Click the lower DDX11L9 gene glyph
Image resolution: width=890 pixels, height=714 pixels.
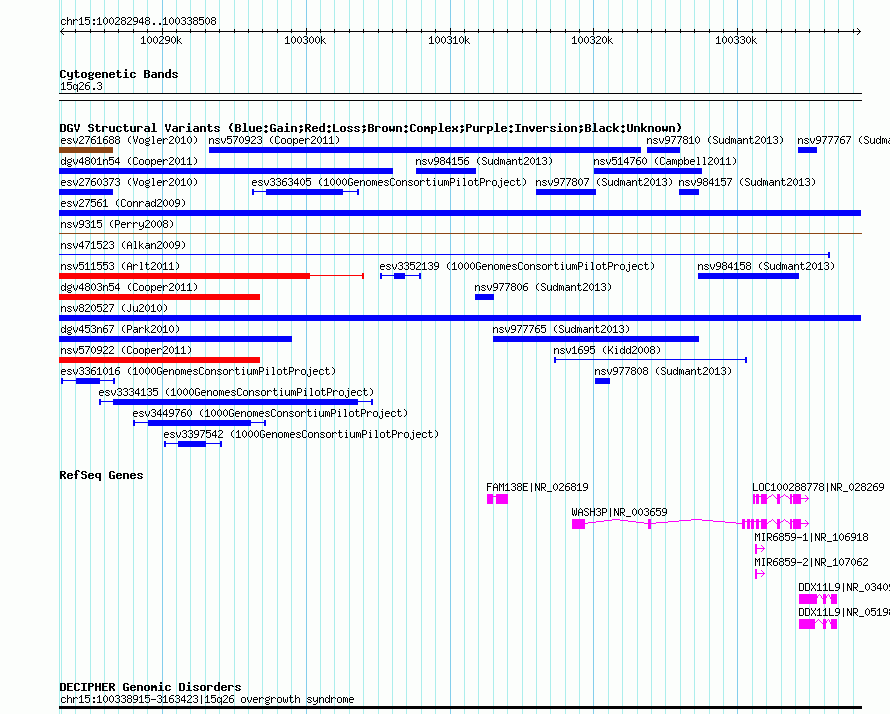pyautogui.click(x=818, y=624)
